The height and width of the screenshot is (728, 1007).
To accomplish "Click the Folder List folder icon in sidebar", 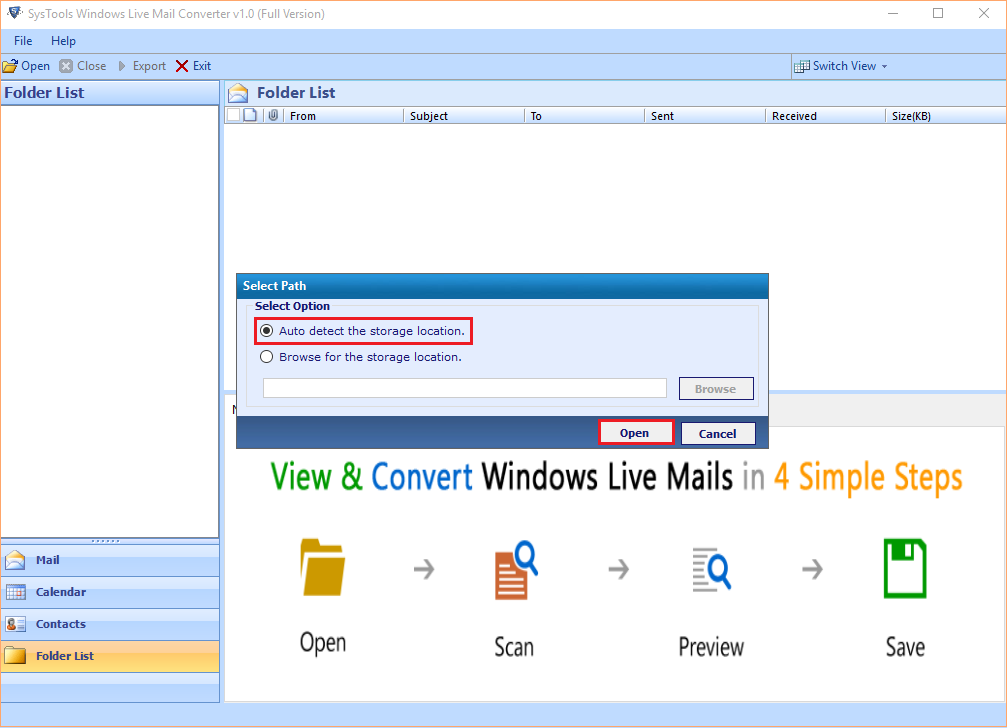I will (15, 656).
